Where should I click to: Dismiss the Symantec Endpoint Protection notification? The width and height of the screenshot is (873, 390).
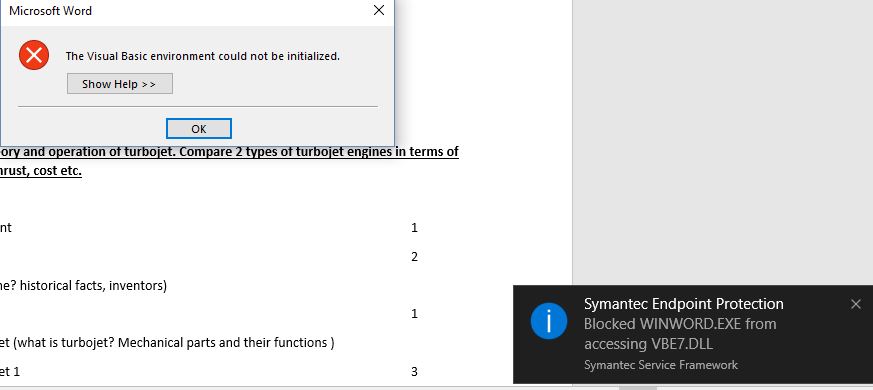856,304
